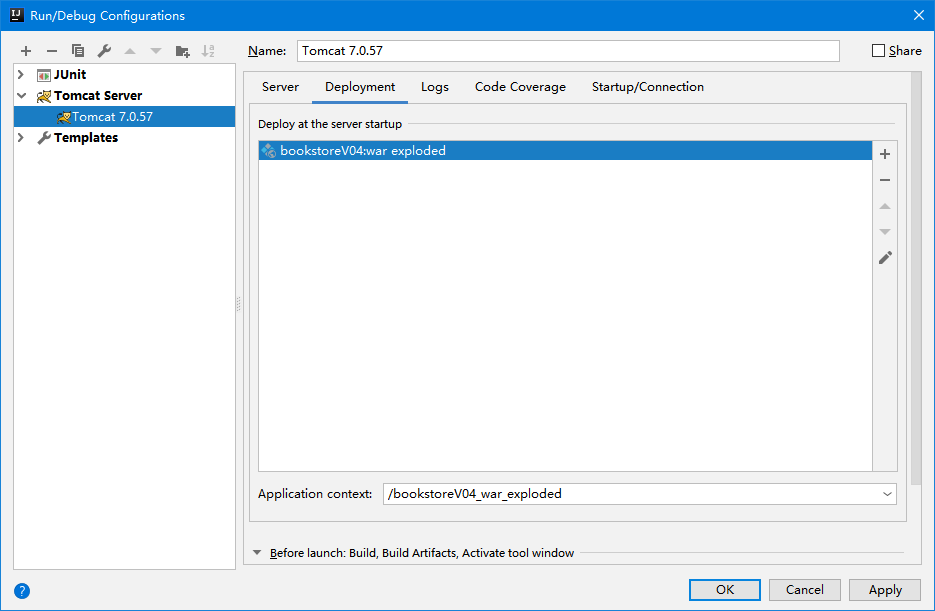Go to the Code Coverage tab
This screenshot has width=935, height=611.
pos(520,87)
